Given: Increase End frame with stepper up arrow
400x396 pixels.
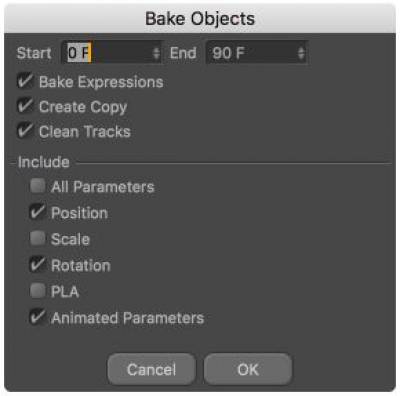Looking at the screenshot, I should click(301, 49).
